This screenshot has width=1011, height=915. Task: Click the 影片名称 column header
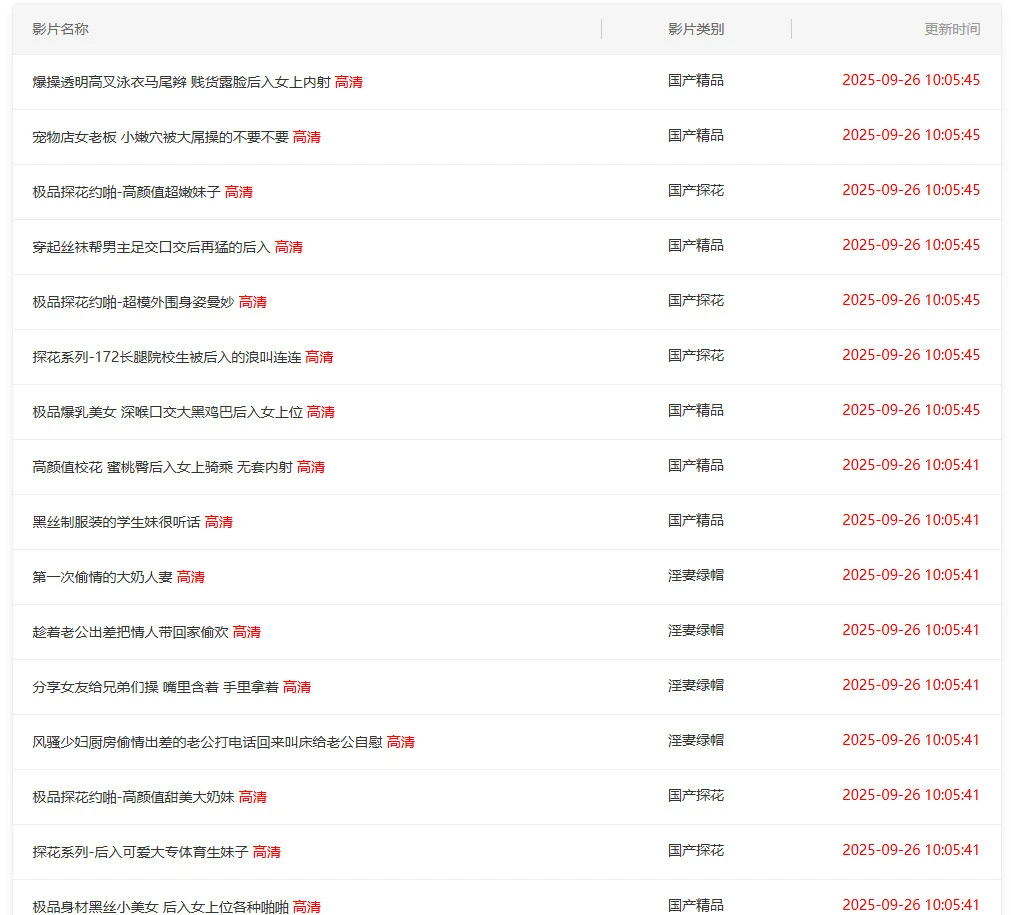(60, 29)
